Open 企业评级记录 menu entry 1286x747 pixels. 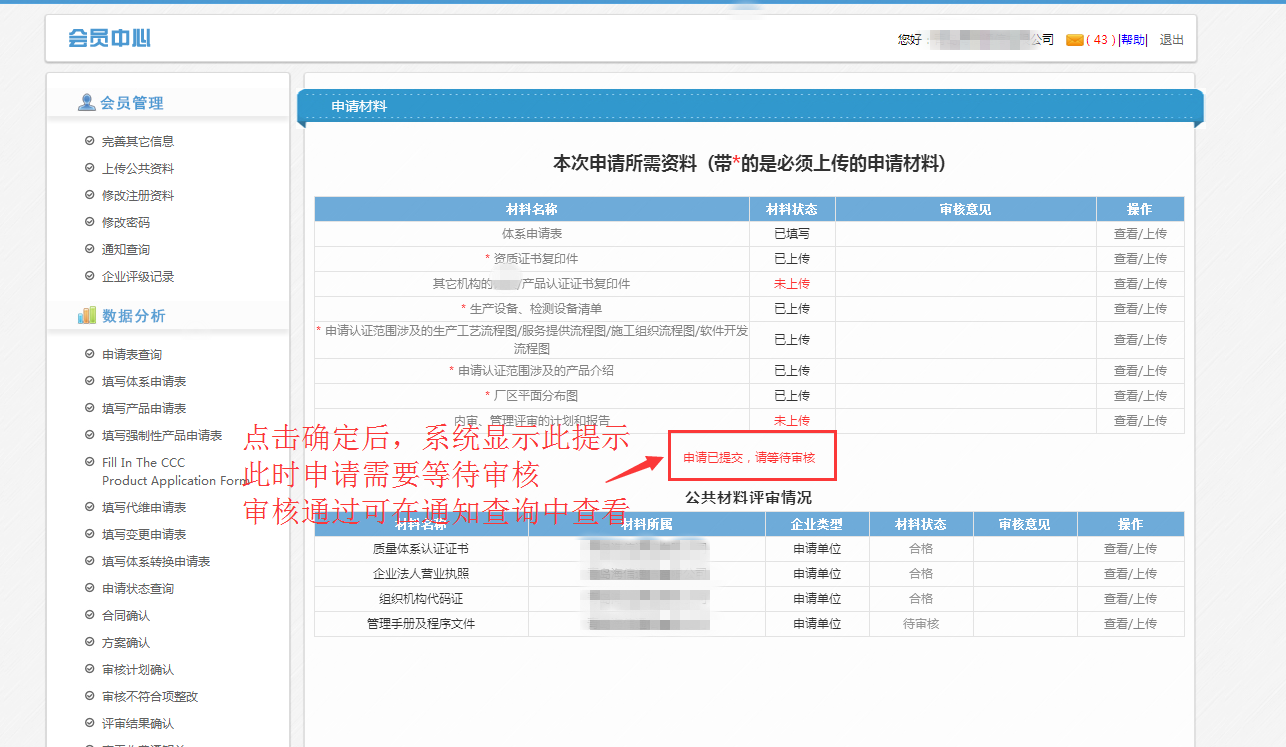point(138,276)
